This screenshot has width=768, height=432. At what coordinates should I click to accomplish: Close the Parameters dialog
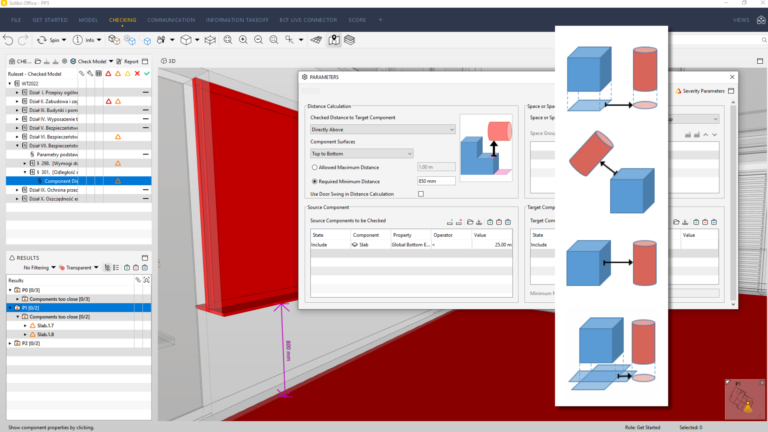point(732,77)
